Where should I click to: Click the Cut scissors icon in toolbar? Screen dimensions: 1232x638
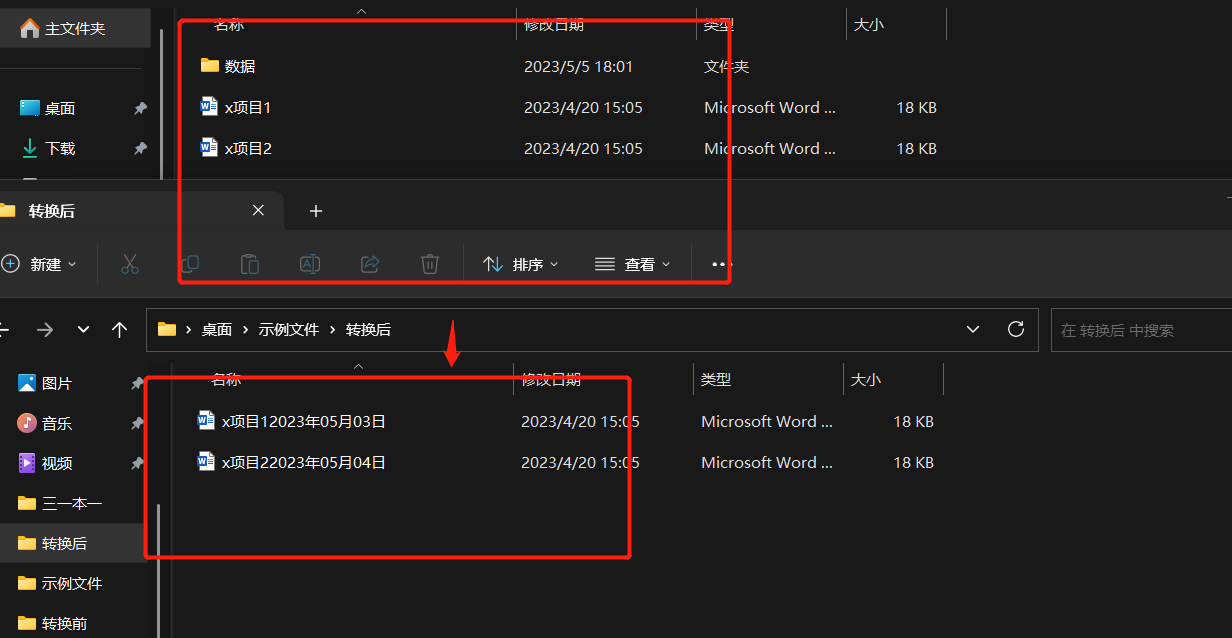[130, 264]
